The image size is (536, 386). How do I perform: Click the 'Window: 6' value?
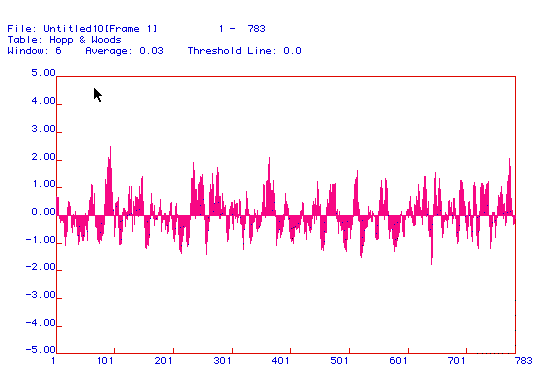tap(34, 51)
